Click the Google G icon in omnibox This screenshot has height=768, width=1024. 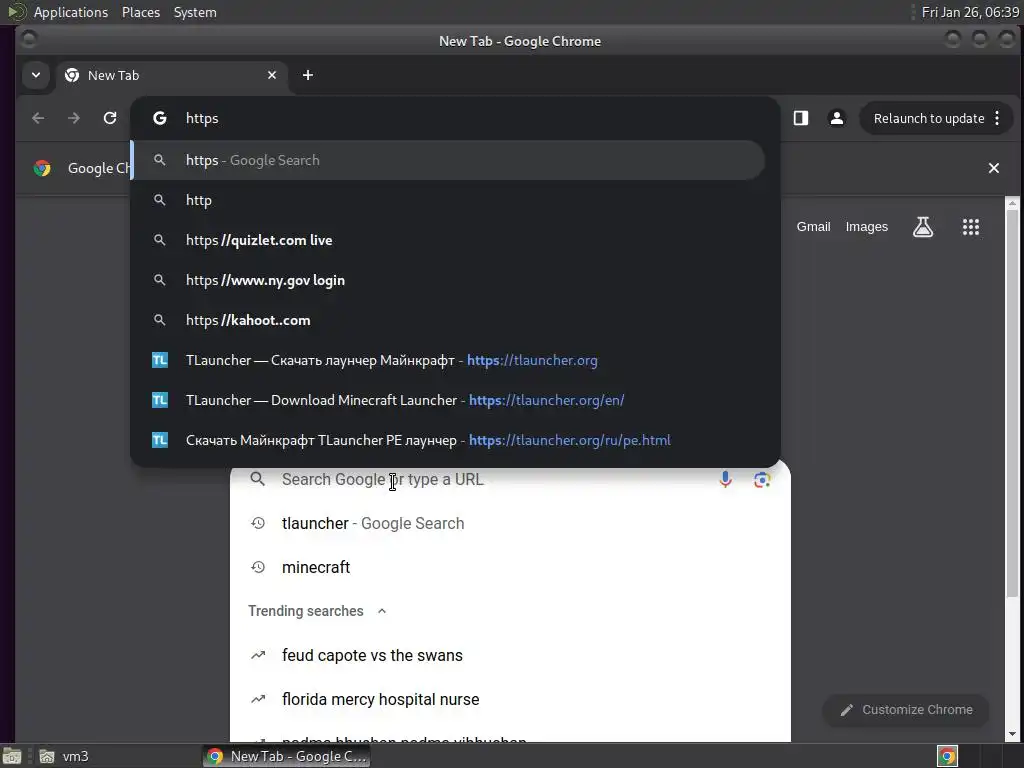(x=159, y=118)
